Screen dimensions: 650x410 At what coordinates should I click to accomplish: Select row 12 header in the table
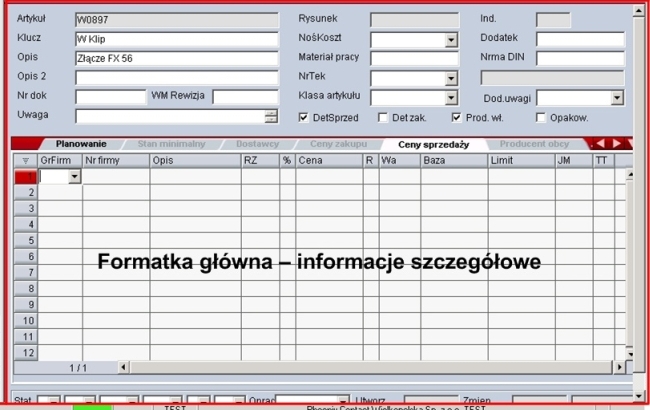click(26, 353)
